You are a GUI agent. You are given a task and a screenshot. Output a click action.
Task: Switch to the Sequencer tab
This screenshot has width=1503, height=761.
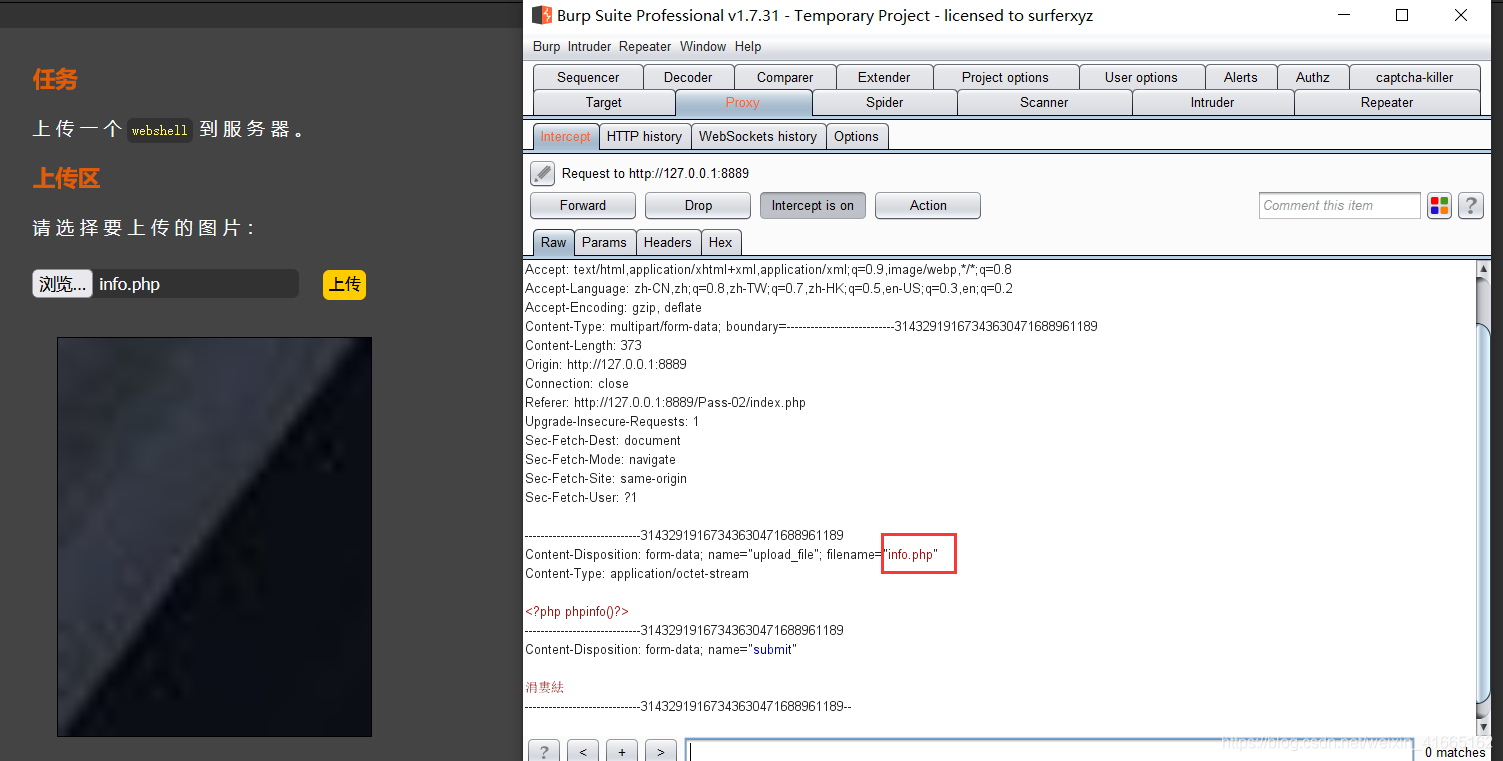(588, 77)
